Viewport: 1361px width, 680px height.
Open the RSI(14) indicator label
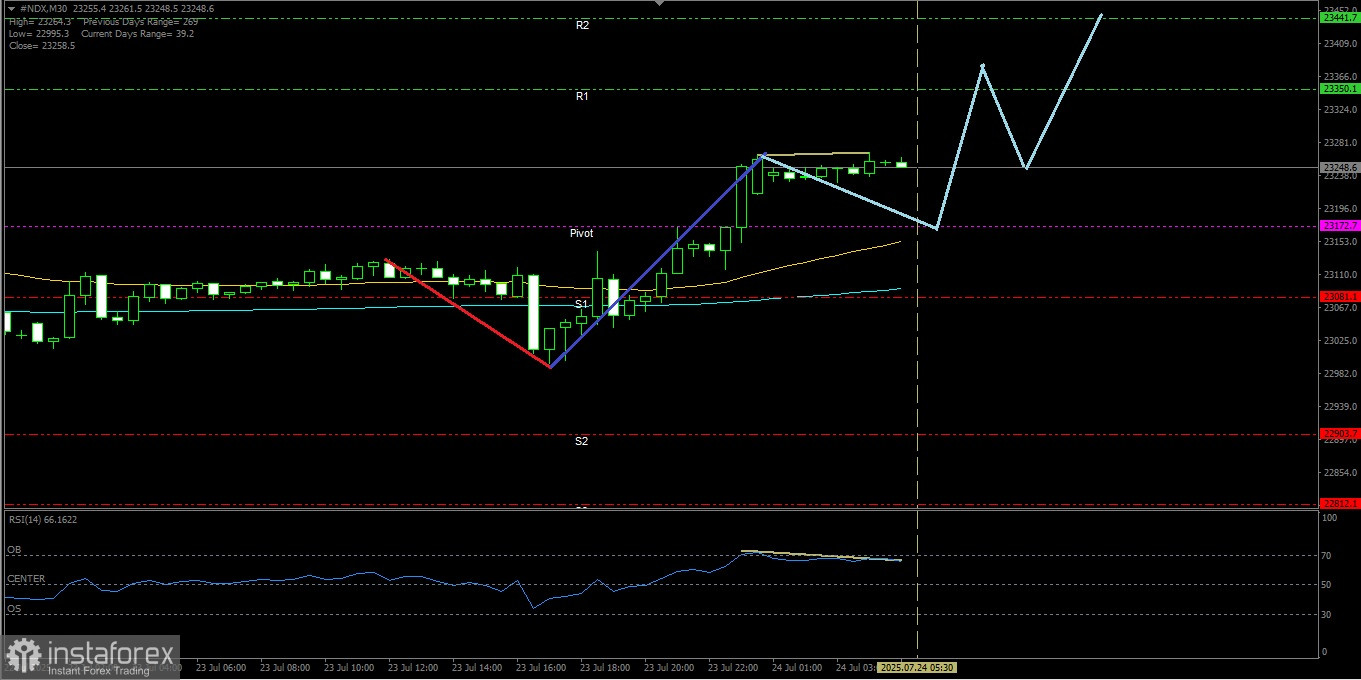coord(42,520)
